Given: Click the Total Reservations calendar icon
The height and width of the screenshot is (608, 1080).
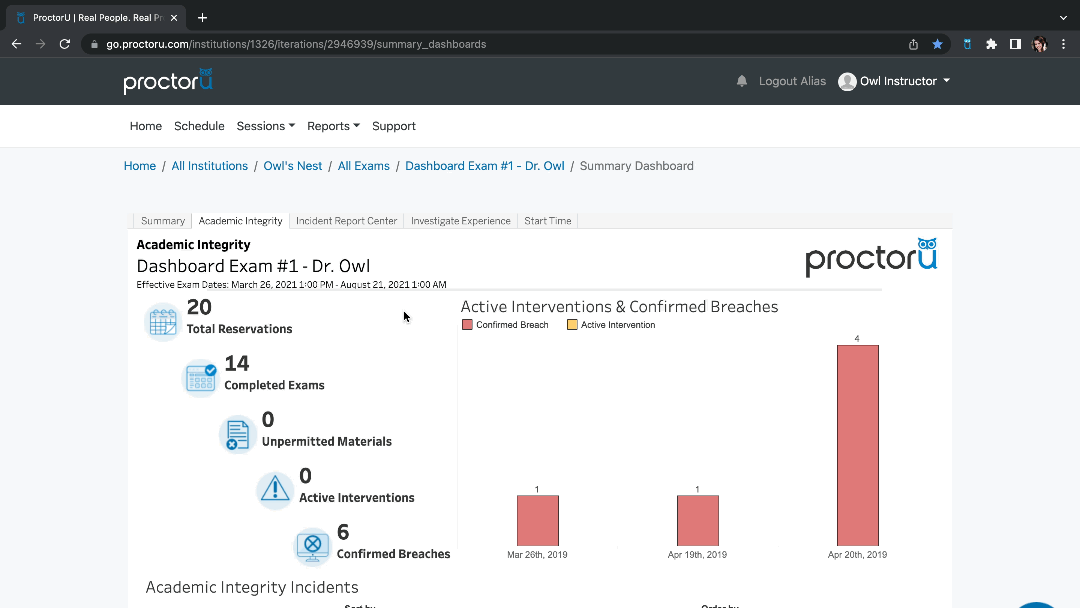Looking at the screenshot, I should [x=163, y=322].
